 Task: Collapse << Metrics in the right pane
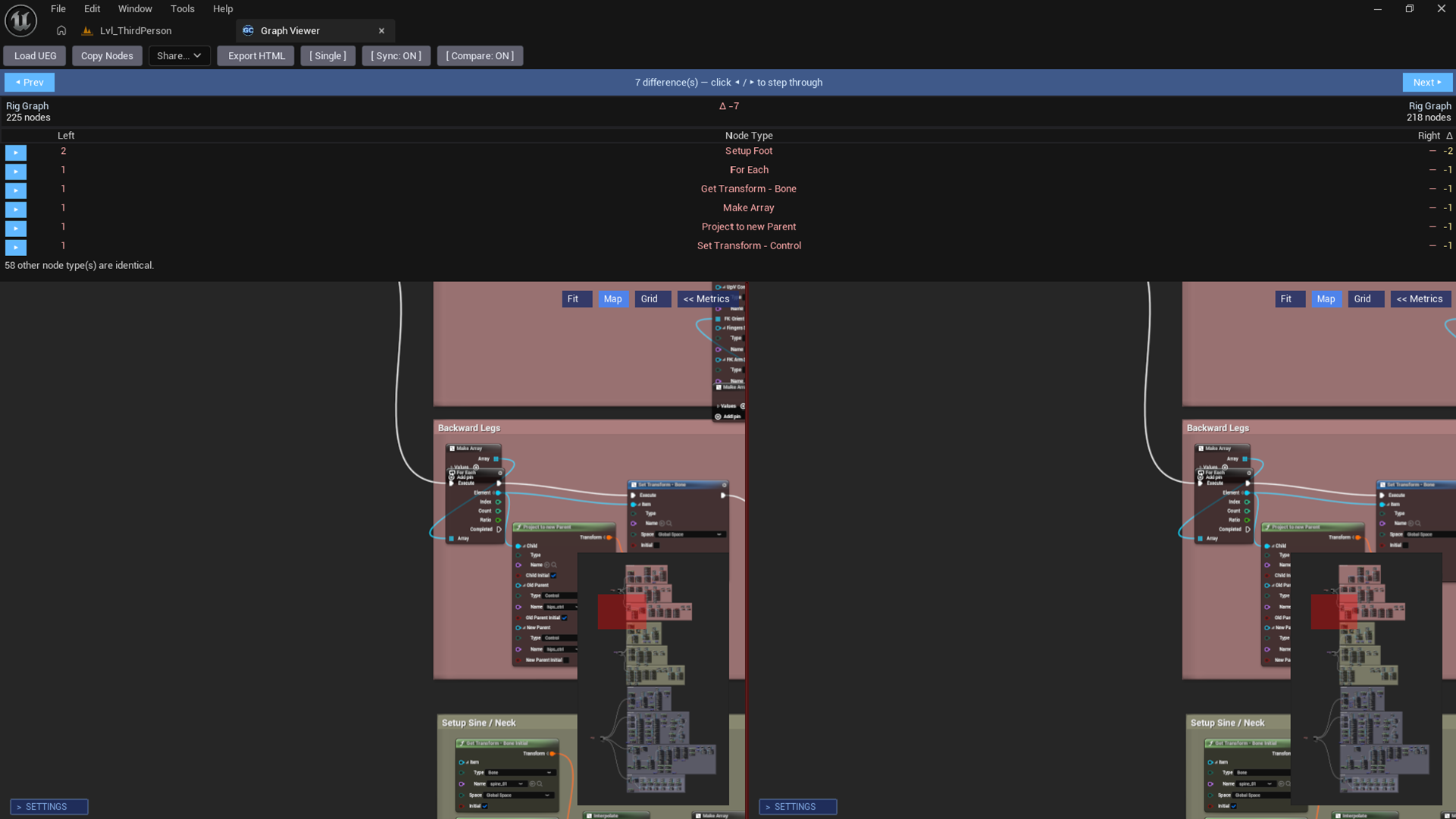1420,299
